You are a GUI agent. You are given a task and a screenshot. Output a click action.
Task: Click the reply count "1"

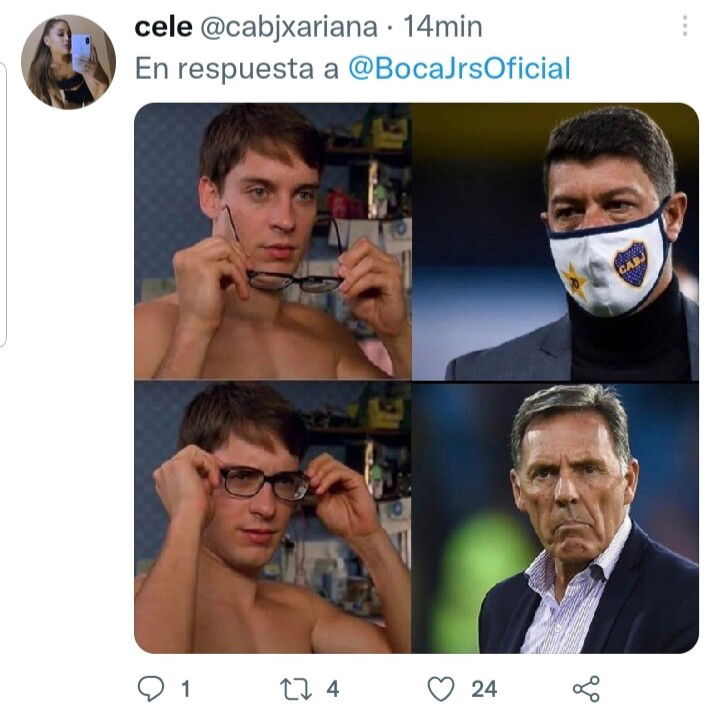click(185, 688)
